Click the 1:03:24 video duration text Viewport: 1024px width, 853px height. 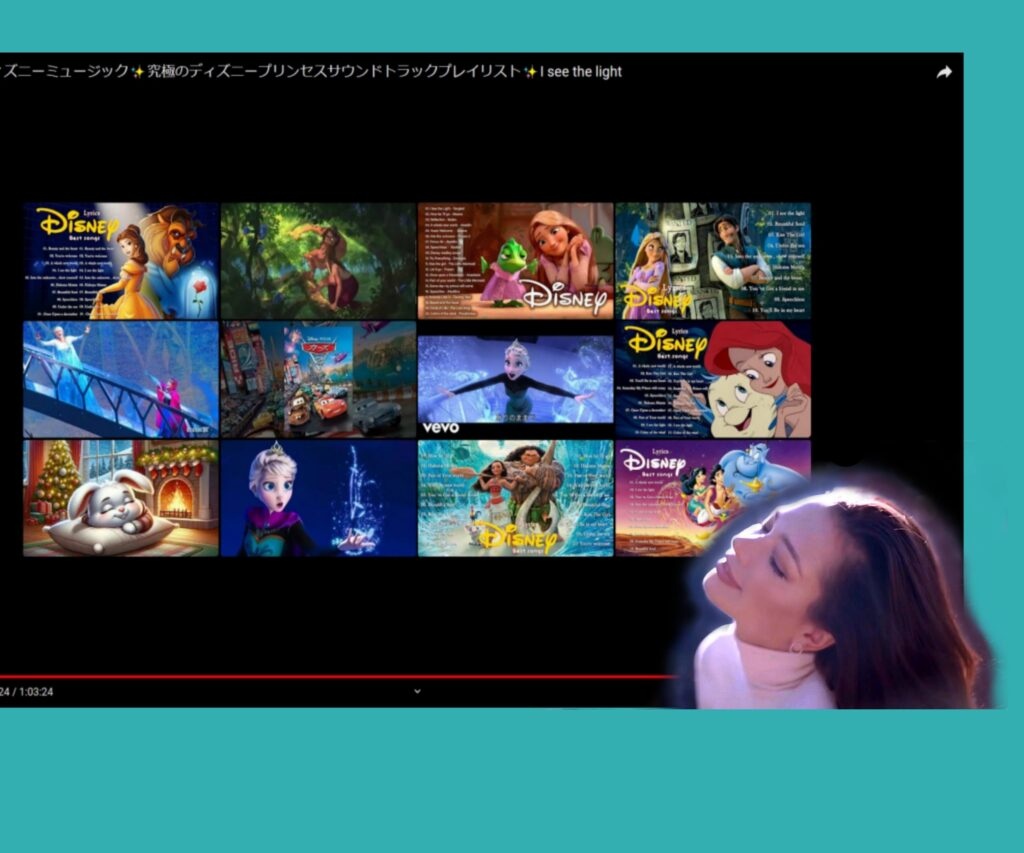[35, 692]
